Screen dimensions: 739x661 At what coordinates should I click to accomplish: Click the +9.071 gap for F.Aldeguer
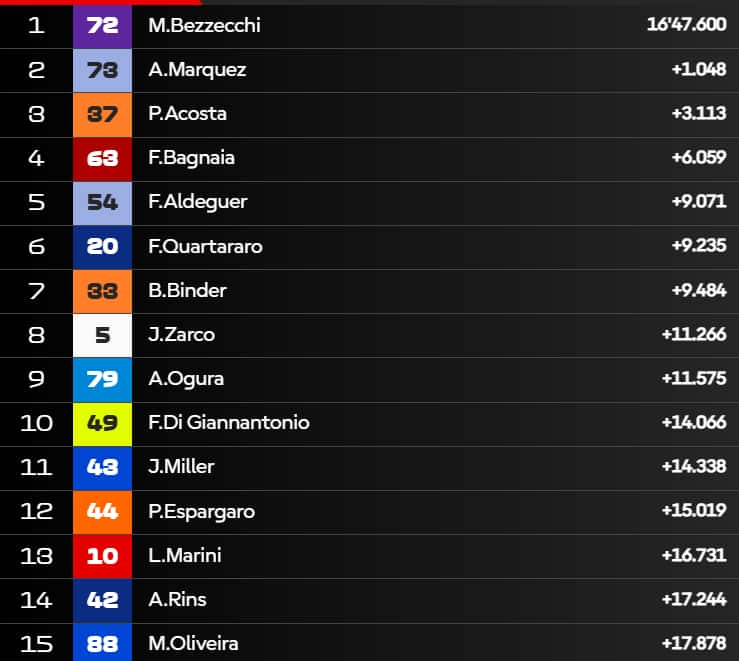[x=699, y=202]
